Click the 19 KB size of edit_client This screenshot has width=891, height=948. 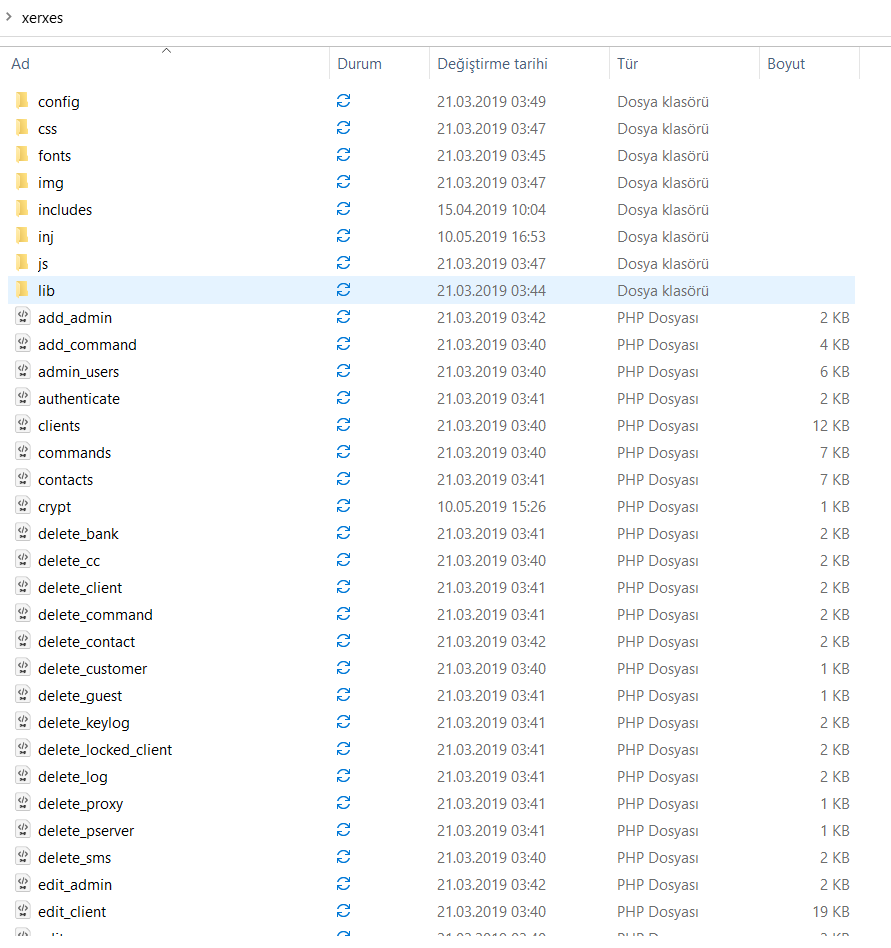[x=831, y=912]
